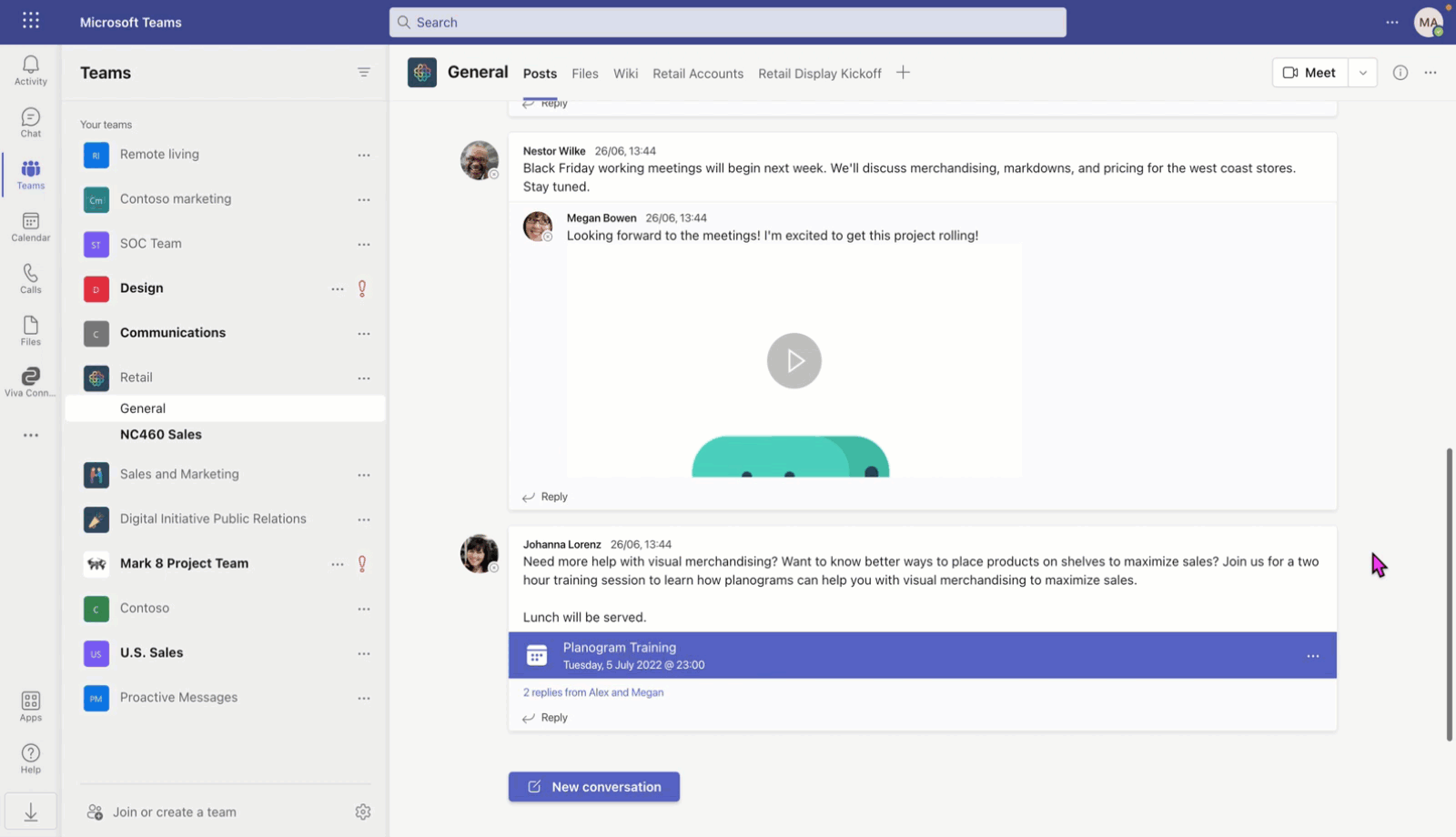Open the Apps section
Viewport: 1456px width, 837px height.
pos(30,705)
